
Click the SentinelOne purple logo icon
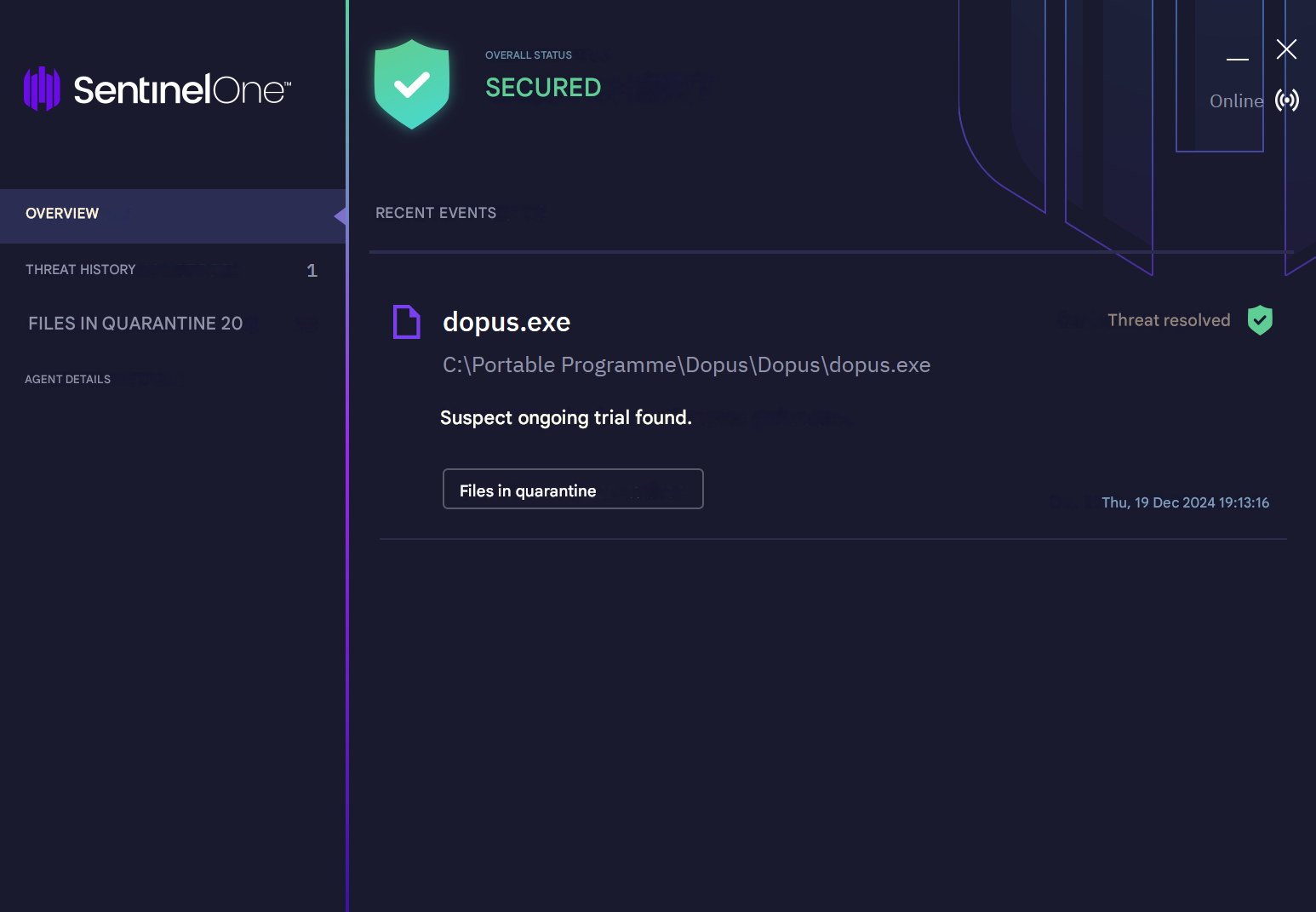(42, 89)
